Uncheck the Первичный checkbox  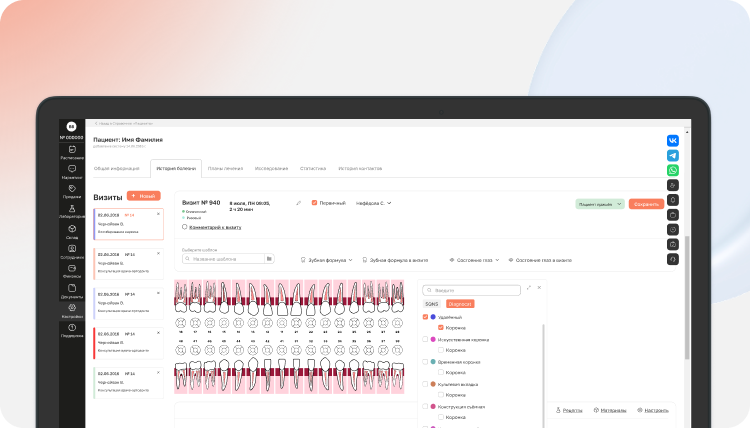(314, 203)
